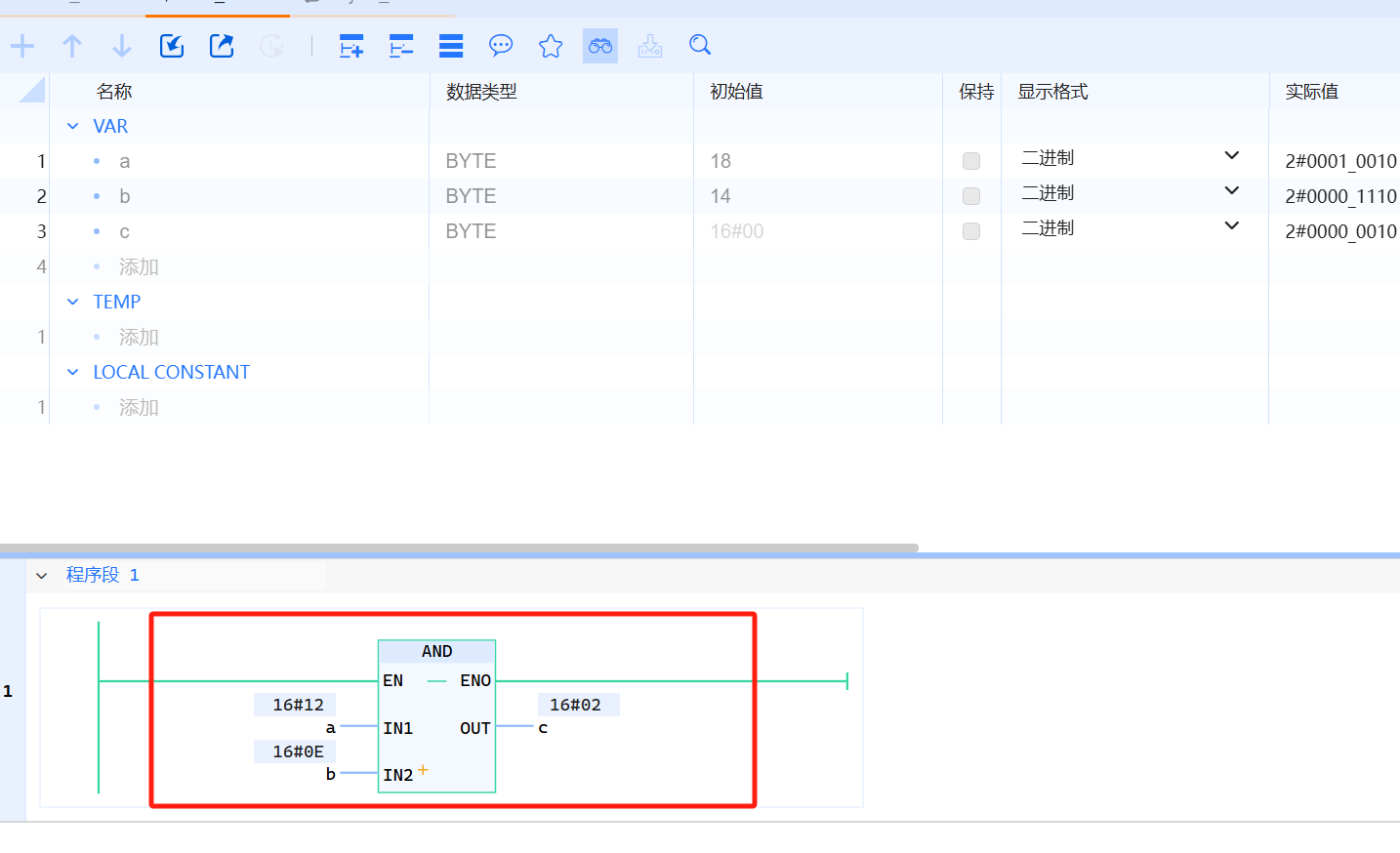The width and height of the screenshot is (1400, 853).
Task: Collapse the LOCAL CONSTANT section
Action: [x=73, y=372]
